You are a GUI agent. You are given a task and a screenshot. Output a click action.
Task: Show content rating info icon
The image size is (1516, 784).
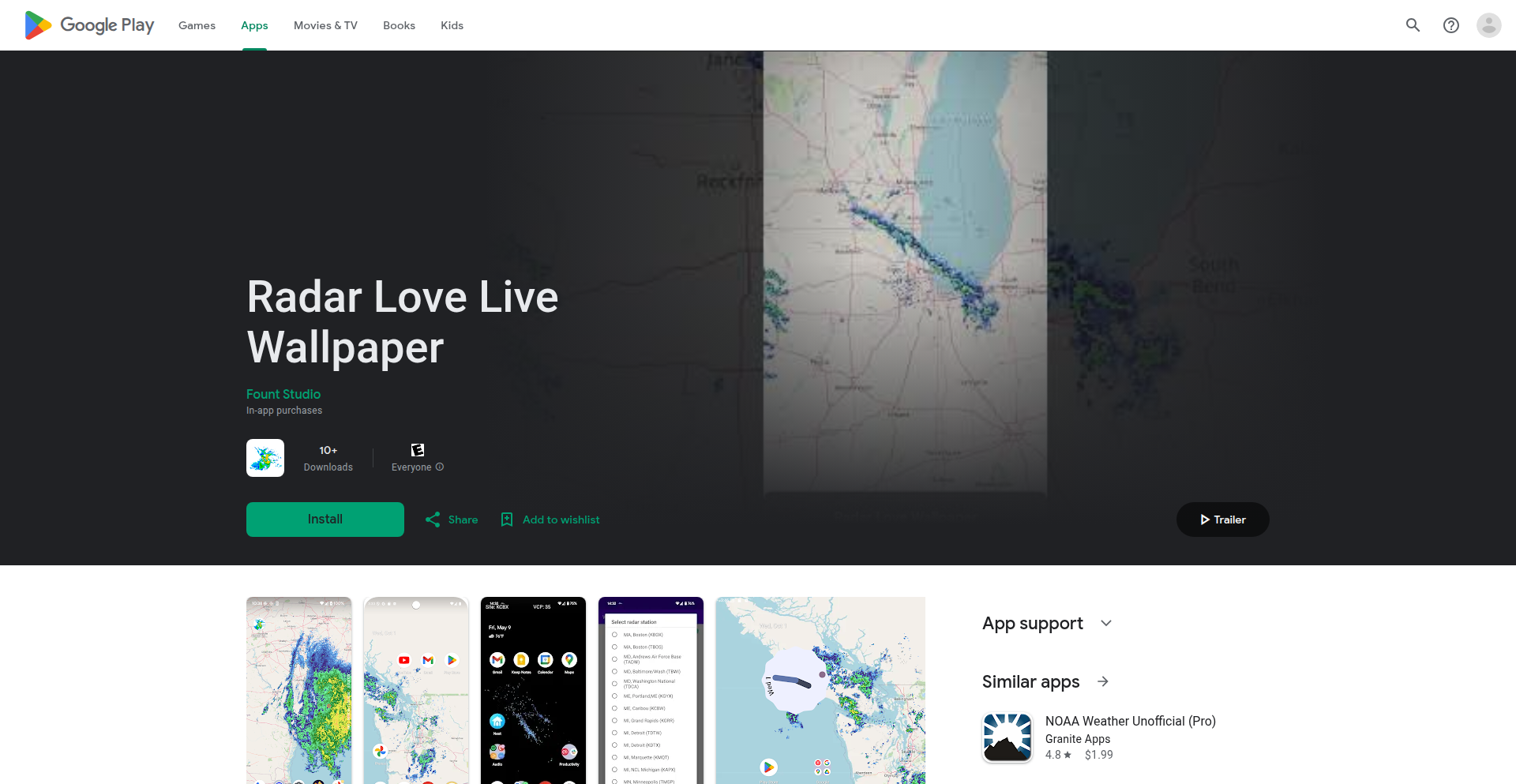(x=440, y=467)
